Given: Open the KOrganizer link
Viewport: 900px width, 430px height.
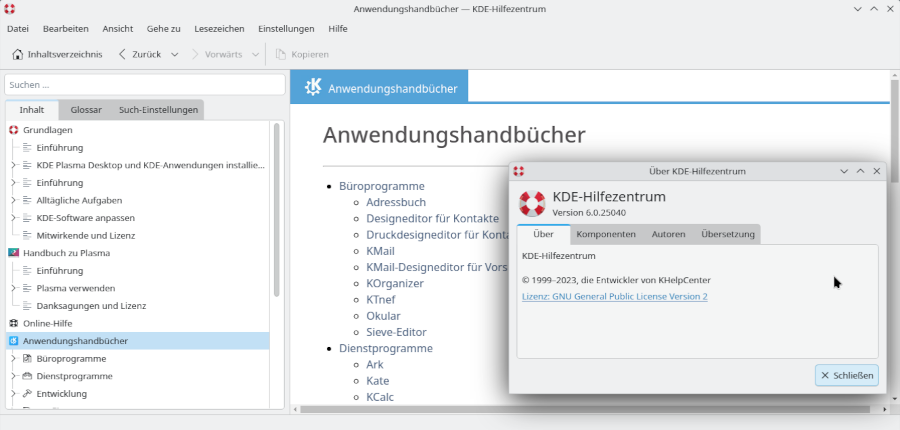Looking at the screenshot, I should tap(395, 284).
